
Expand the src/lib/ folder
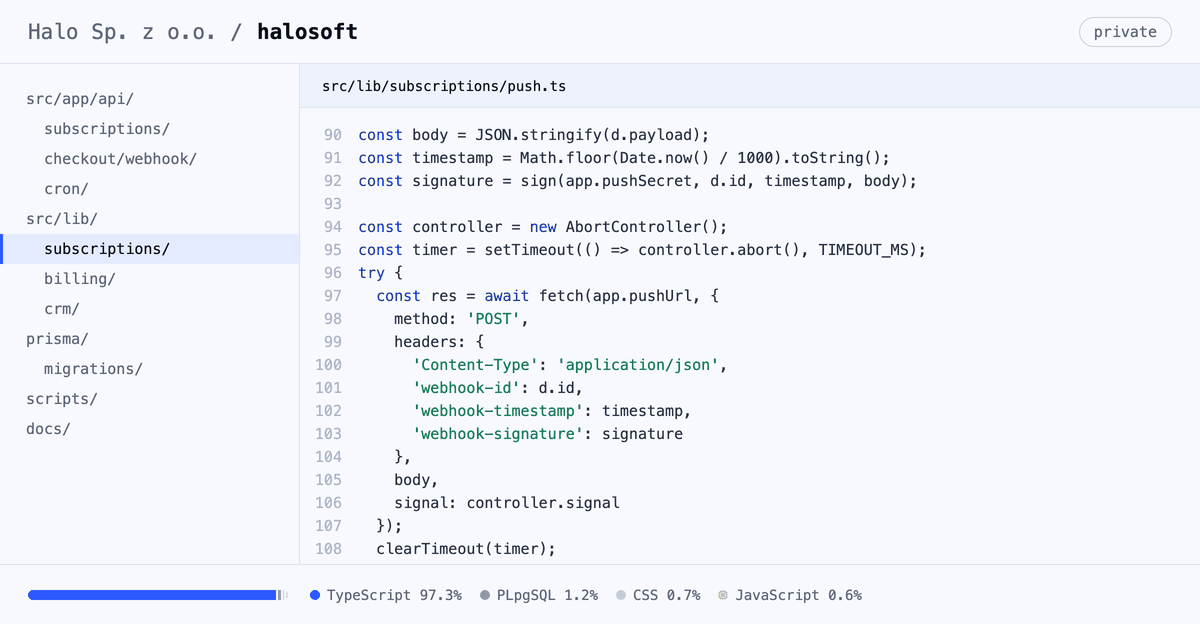click(x=62, y=219)
